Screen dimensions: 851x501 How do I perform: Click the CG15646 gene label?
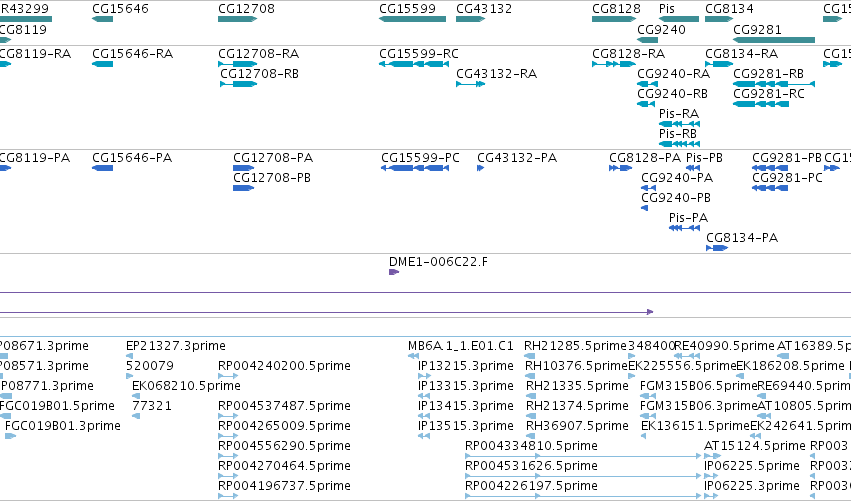(x=120, y=9)
